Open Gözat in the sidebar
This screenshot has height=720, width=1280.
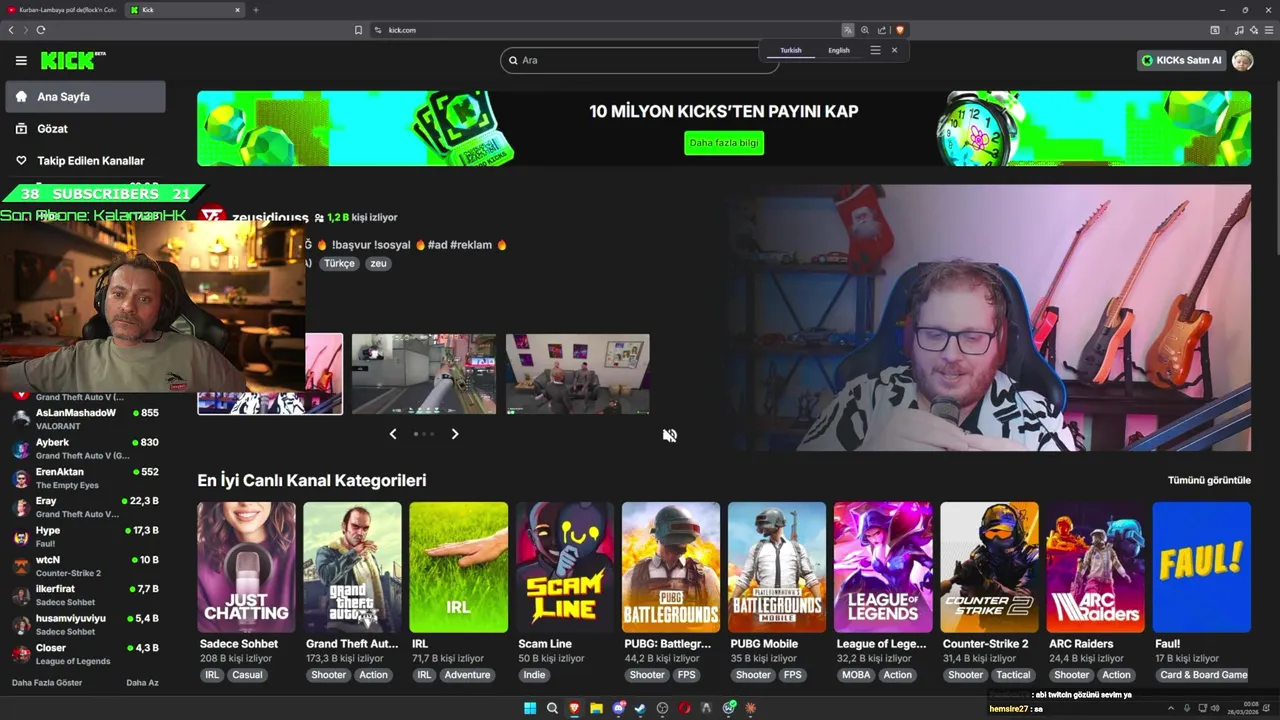85,129
